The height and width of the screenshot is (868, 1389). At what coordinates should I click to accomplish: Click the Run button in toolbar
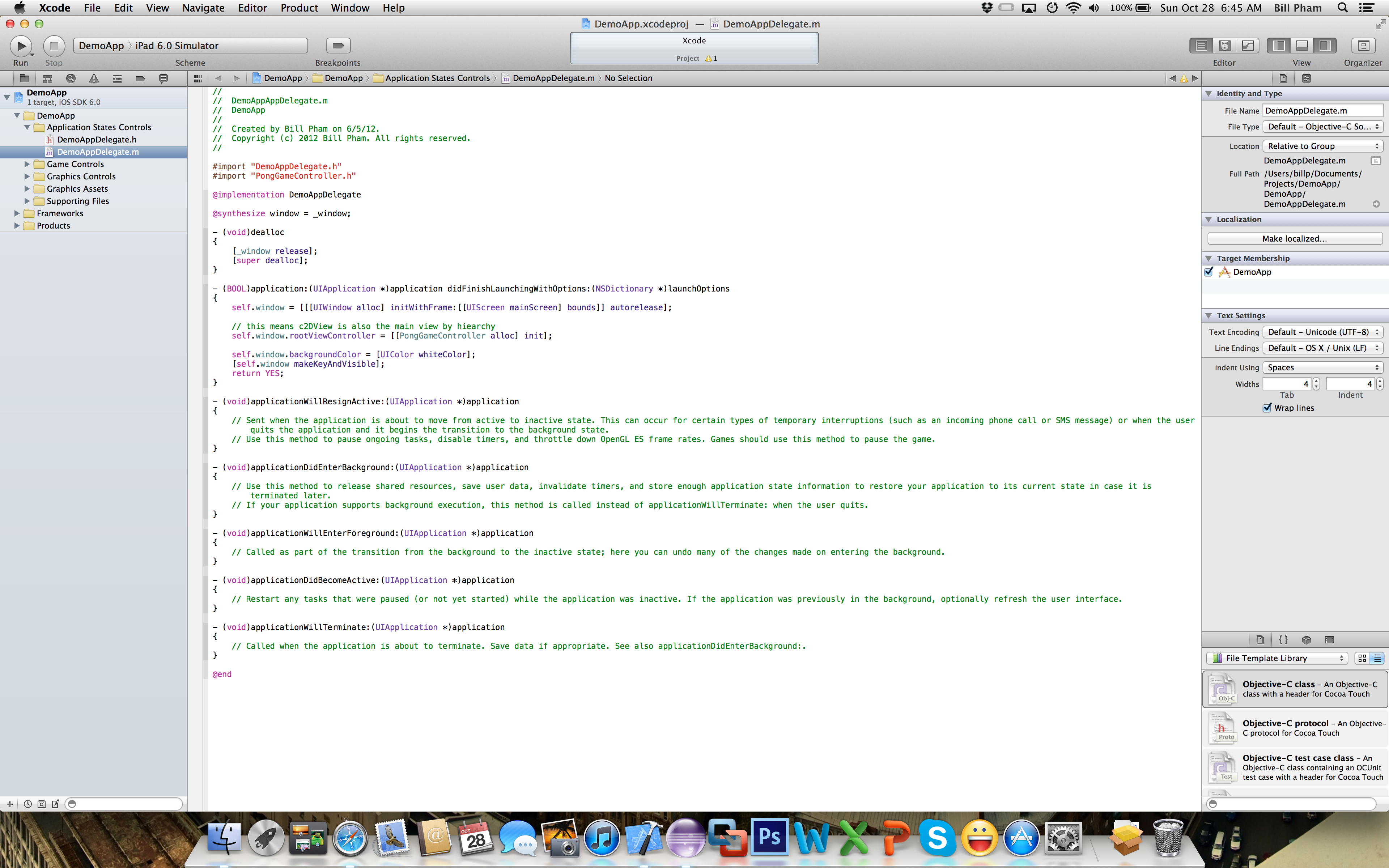click(x=21, y=45)
